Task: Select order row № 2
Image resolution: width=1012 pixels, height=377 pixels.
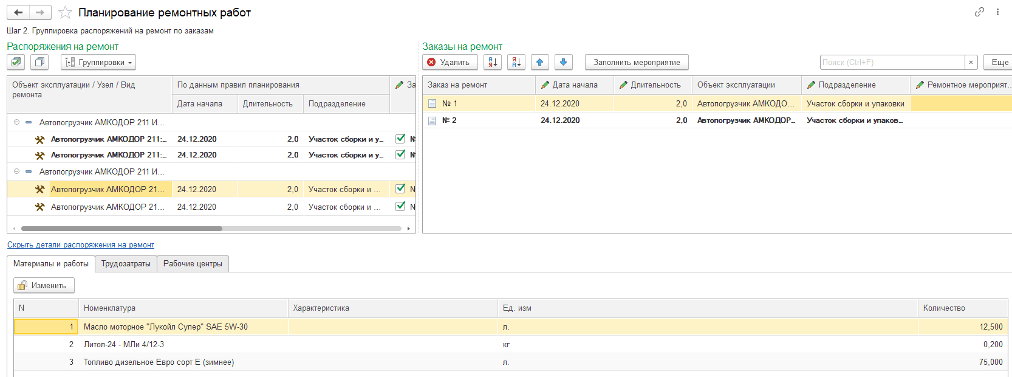Action: pos(716,121)
